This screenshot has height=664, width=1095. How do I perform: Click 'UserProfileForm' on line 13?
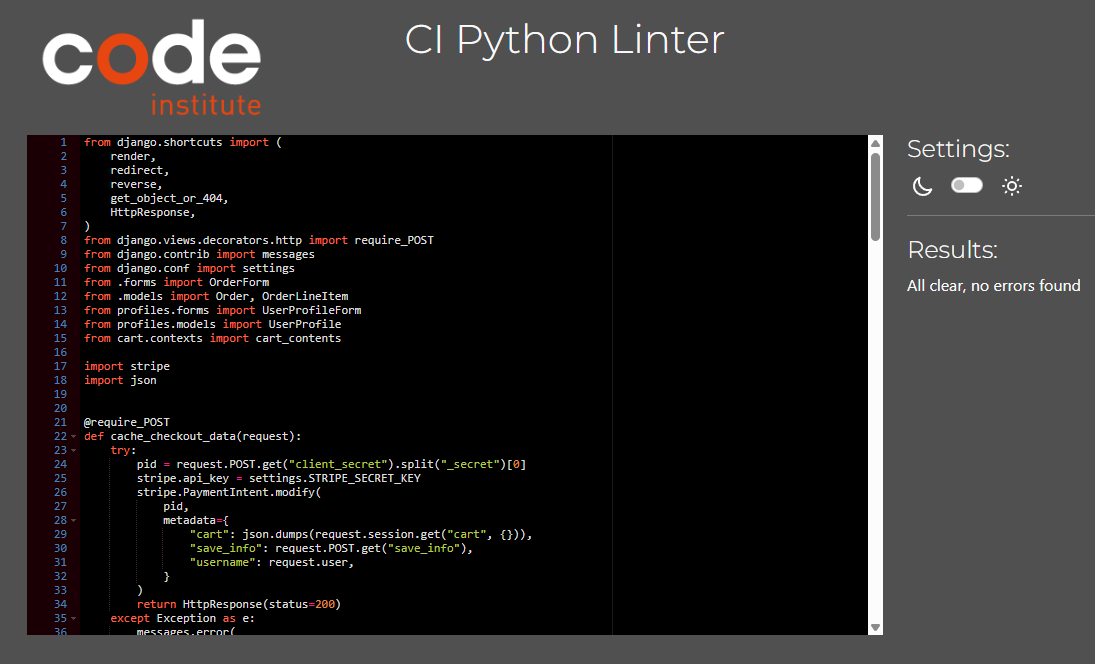click(311, 310)
